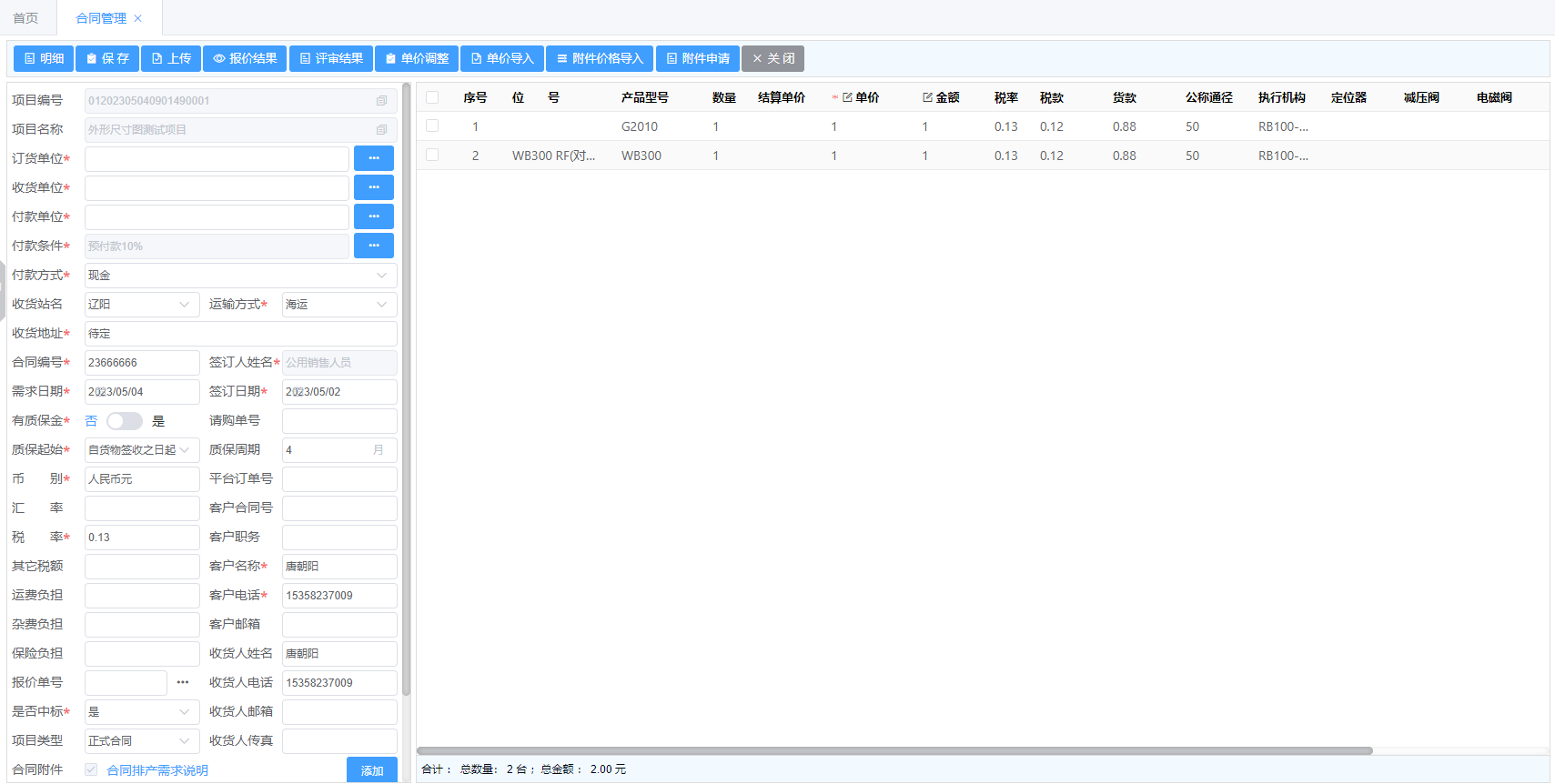Open 附件价格导入 in the toolbar
This screenshot has width=1555, height=784.
tap(600, 58)
